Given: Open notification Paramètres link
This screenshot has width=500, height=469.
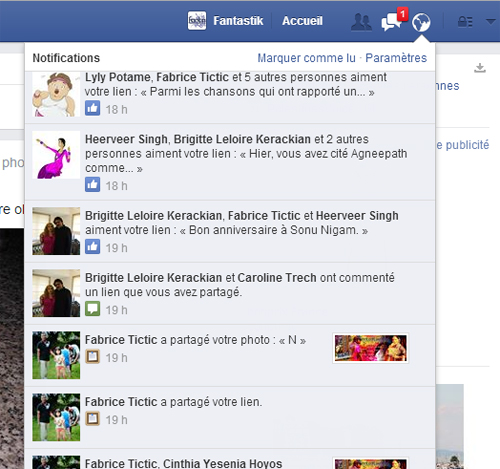Looking at the screenshot, I should click(396, 58).
